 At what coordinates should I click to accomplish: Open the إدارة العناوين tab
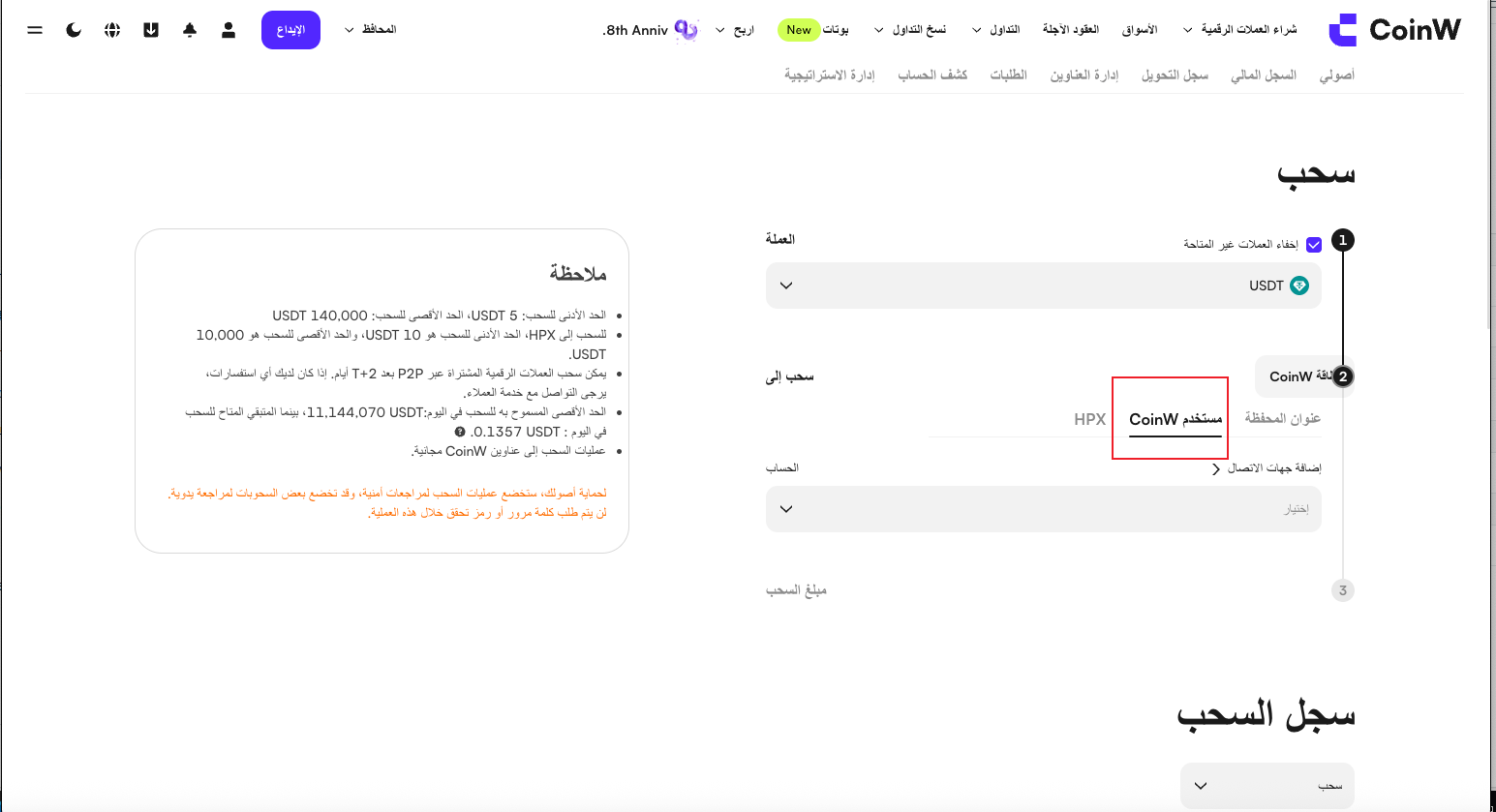[x=1084, y=75]
